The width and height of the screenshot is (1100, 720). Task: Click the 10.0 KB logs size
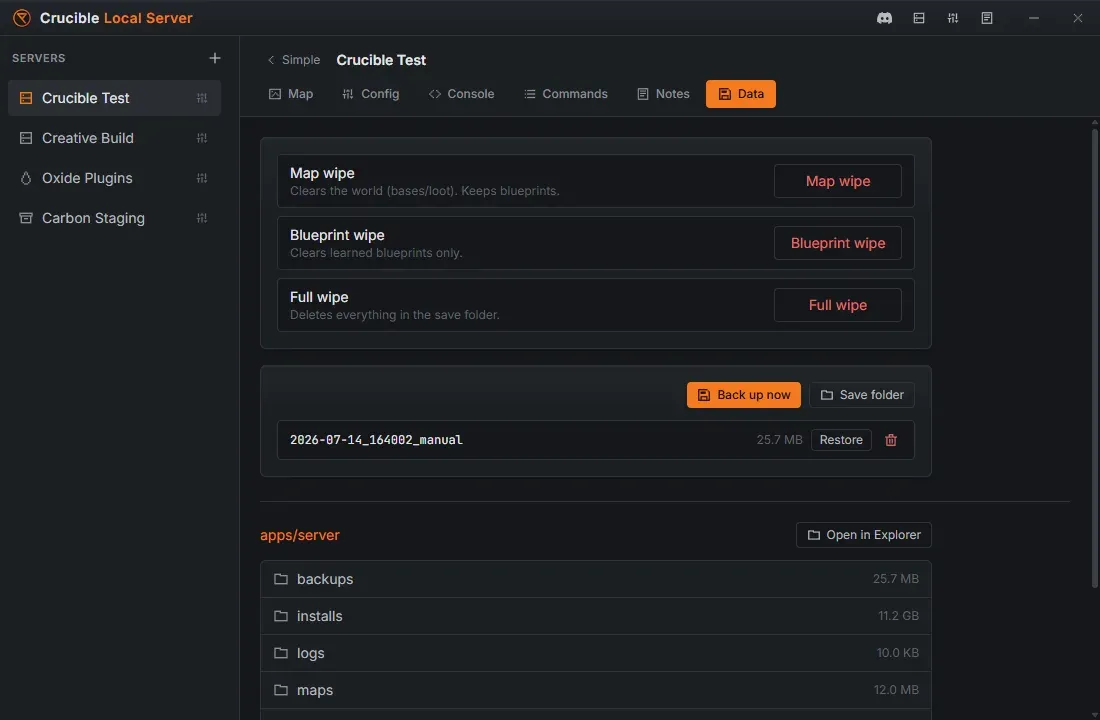[897, 653]
